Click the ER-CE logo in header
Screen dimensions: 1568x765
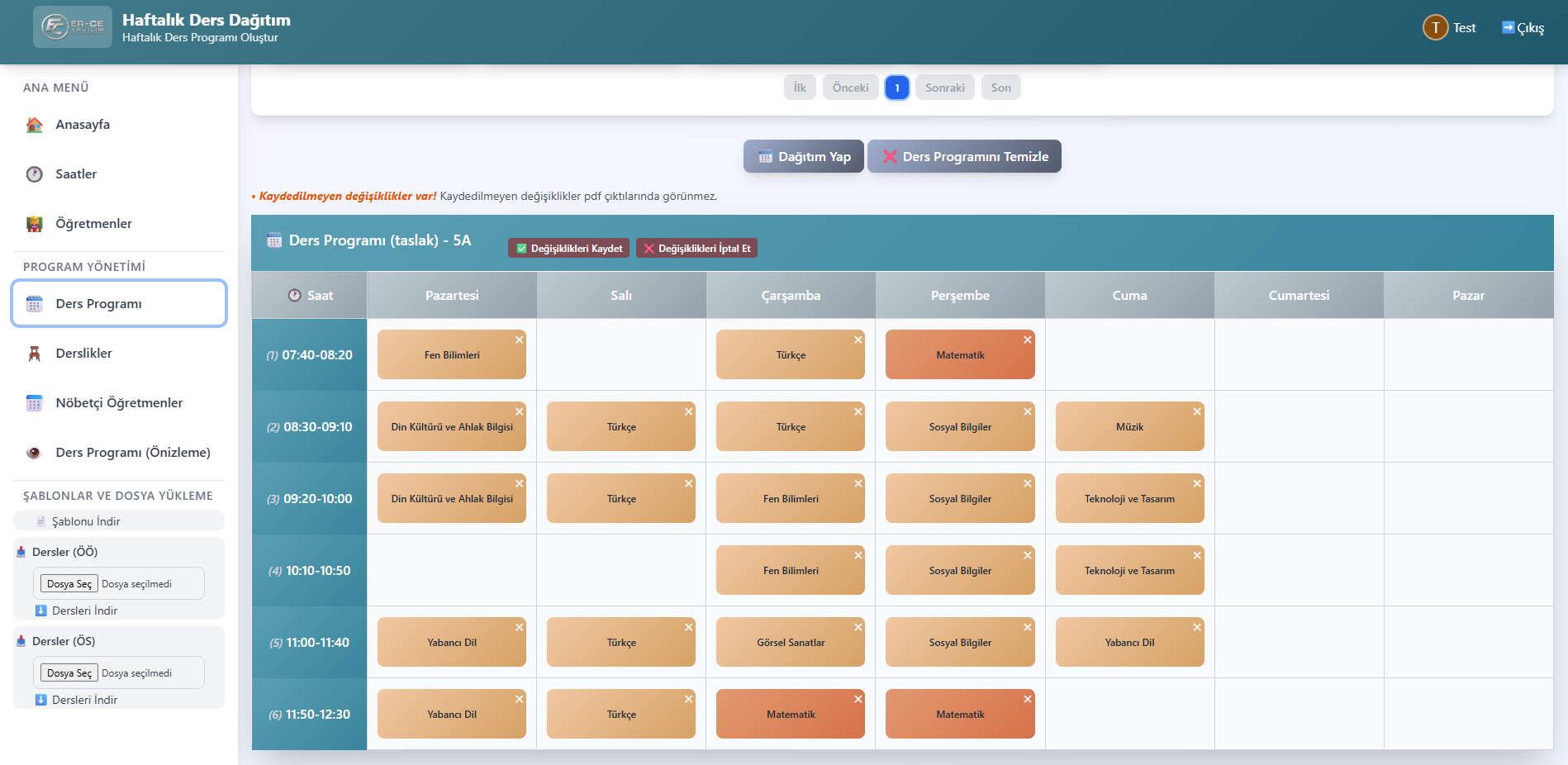pos(73,27)
